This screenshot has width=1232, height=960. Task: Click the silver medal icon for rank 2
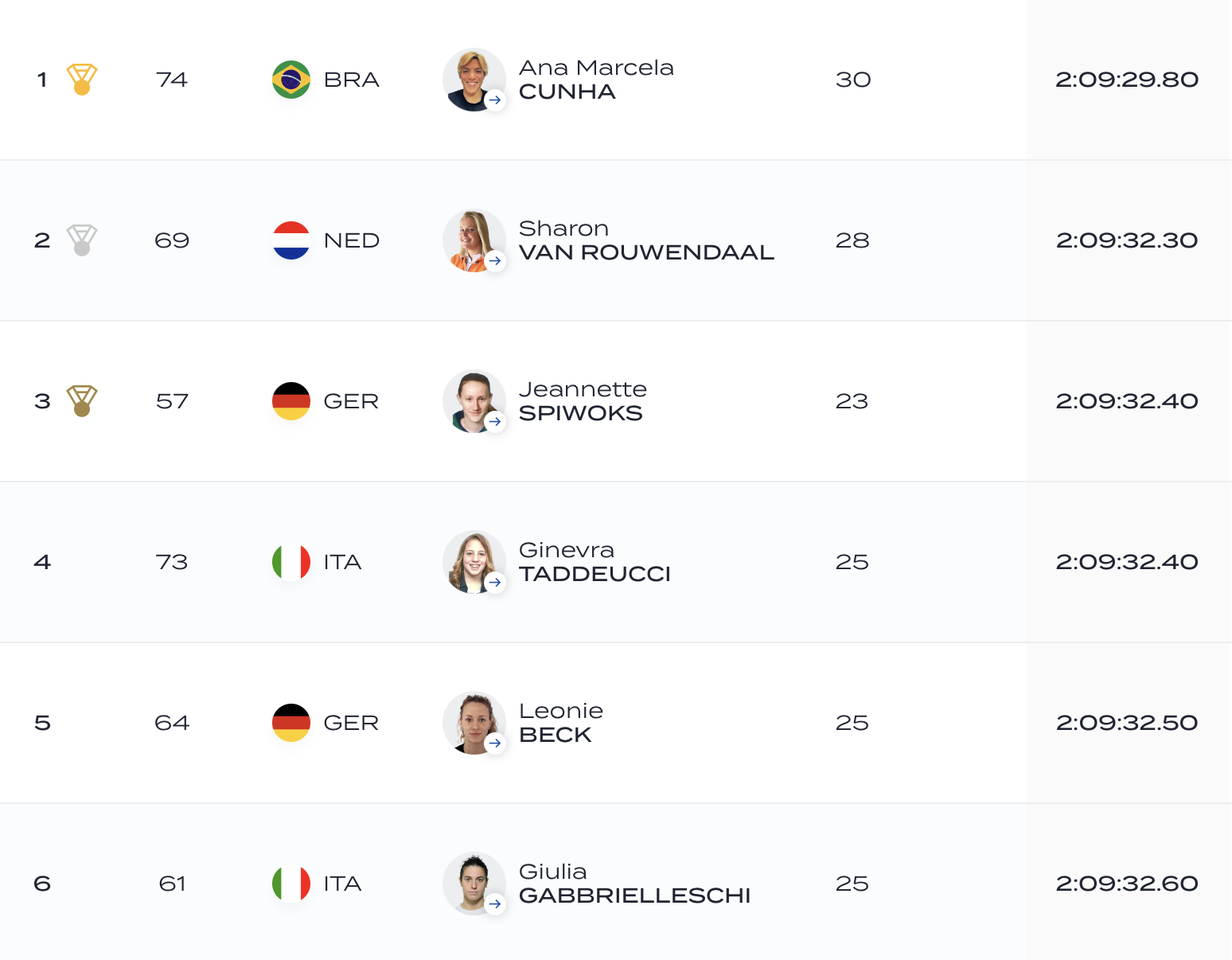[x=82, y=240]
